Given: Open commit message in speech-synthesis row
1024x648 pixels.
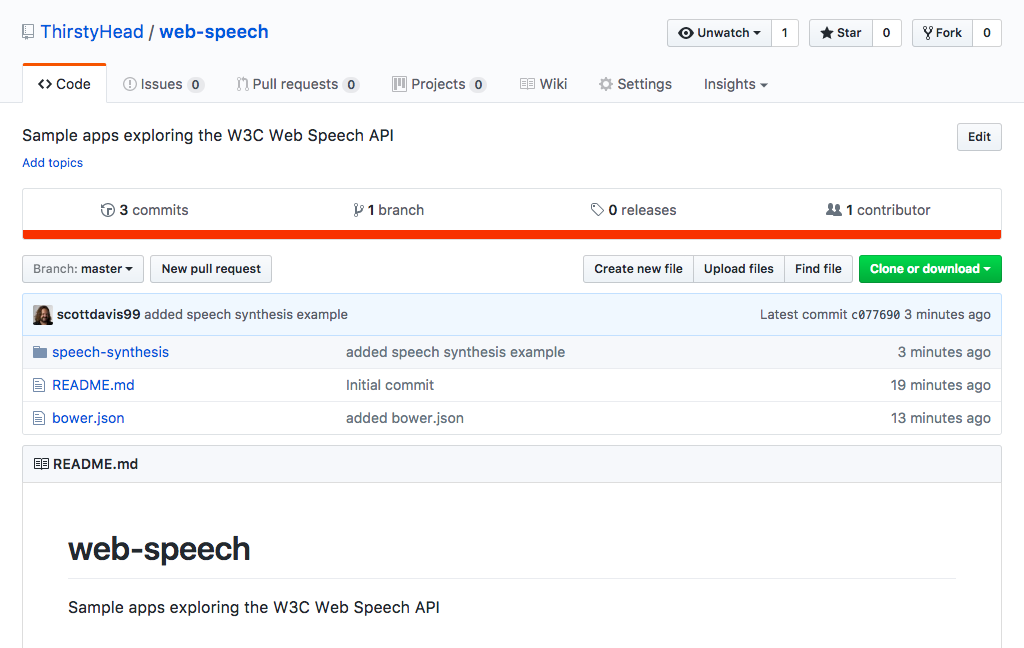Looking at the screenshot, I should point(455,352).
